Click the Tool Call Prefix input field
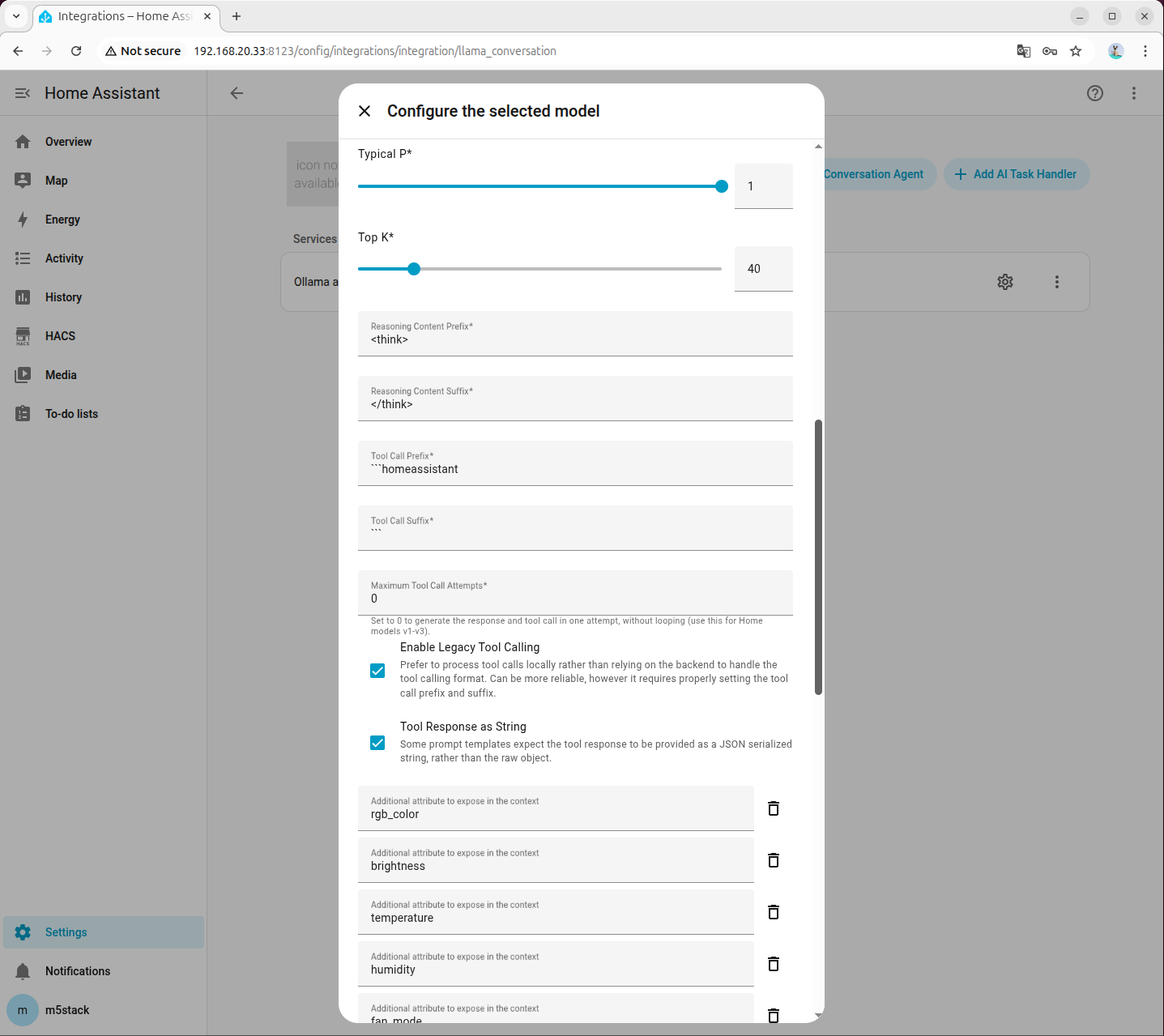The height and width of the screenshot is (1036, 1164). coord(575,469)
